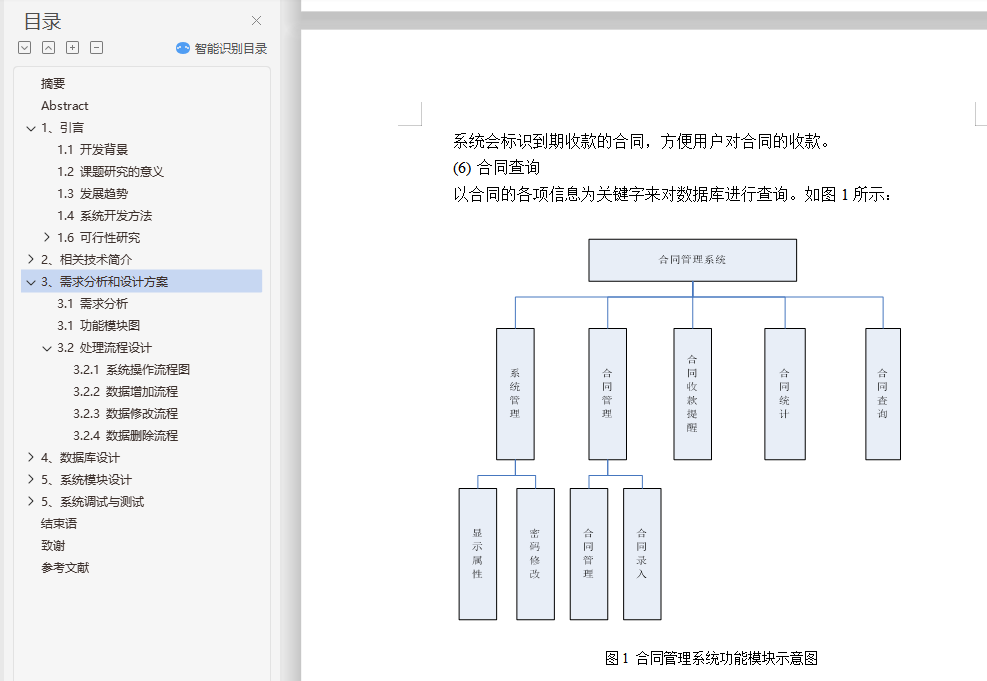Click the minus icon in outline toolbar

coord(96,48)
